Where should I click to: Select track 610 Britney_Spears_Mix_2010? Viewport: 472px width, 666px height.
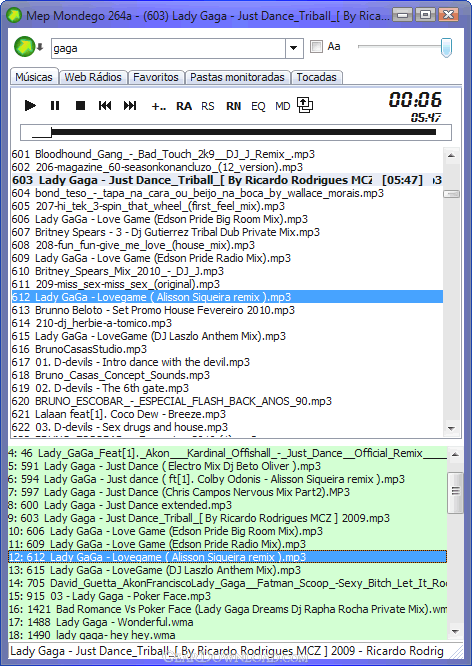[x=227, y=271]
